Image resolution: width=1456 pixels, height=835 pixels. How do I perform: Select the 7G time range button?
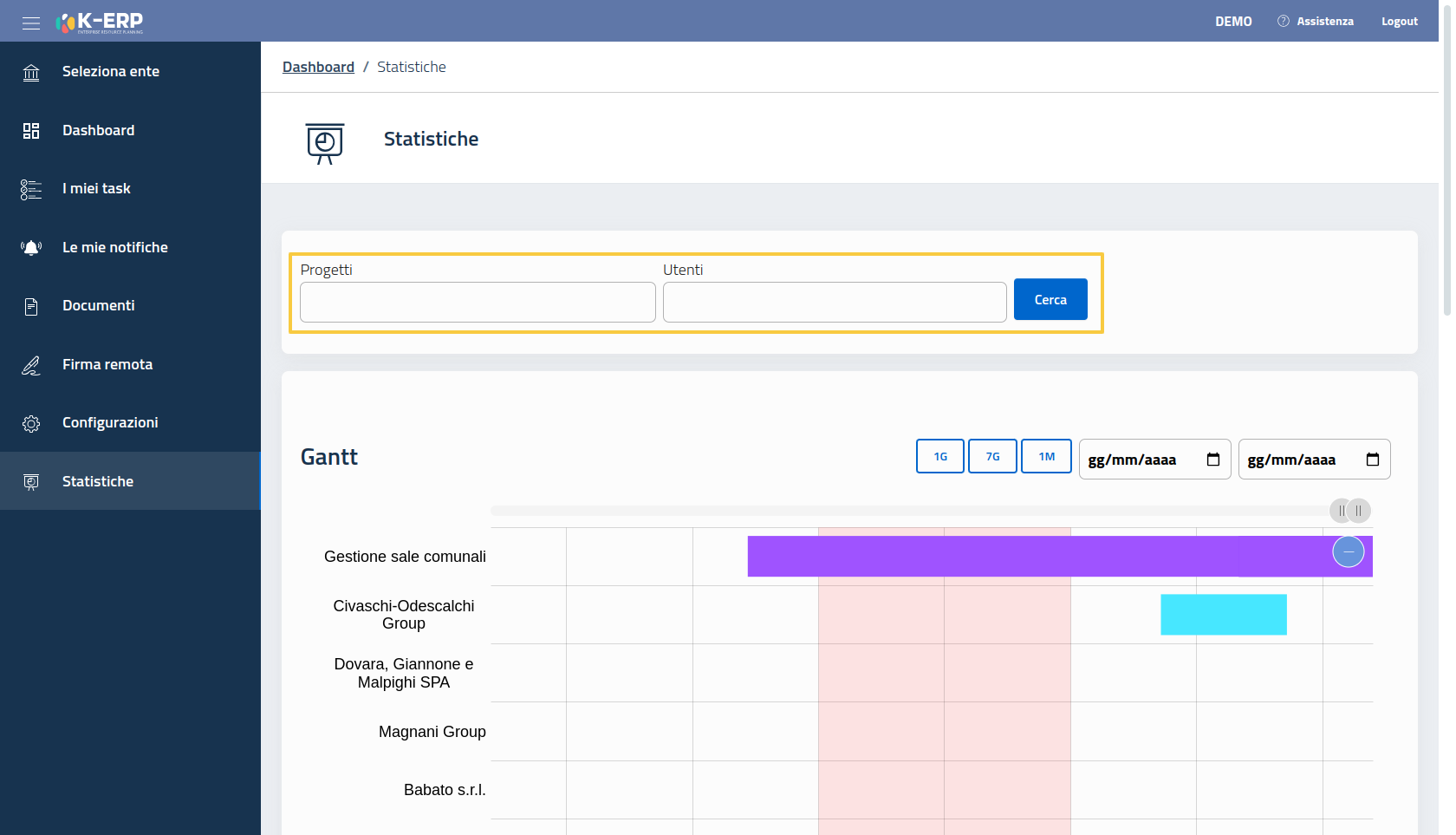click(992, 456)
